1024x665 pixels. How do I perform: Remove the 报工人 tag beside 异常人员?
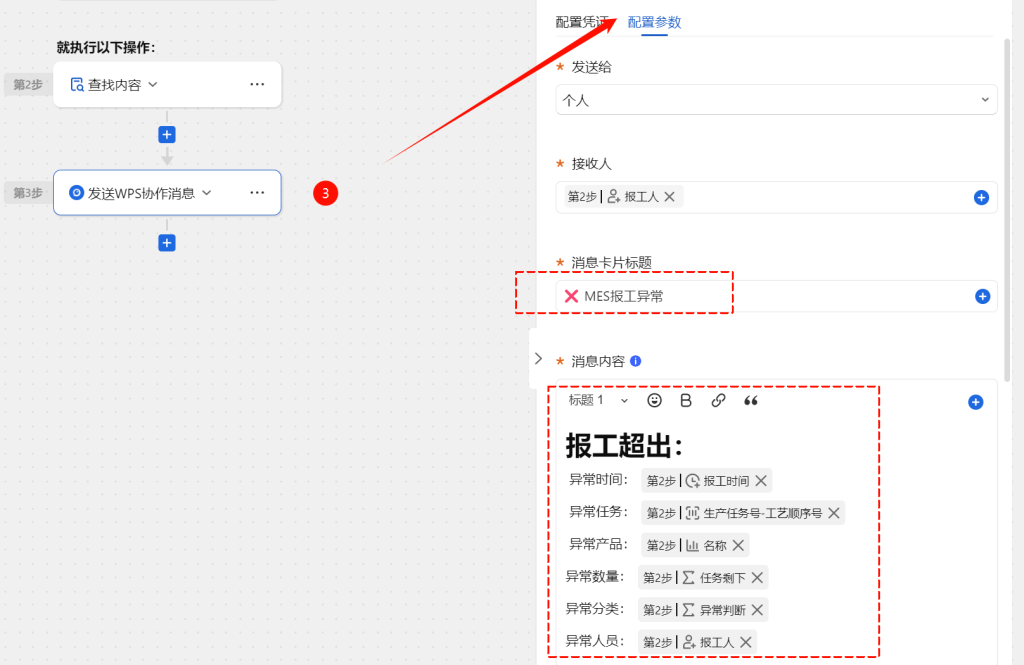[746, 642]
